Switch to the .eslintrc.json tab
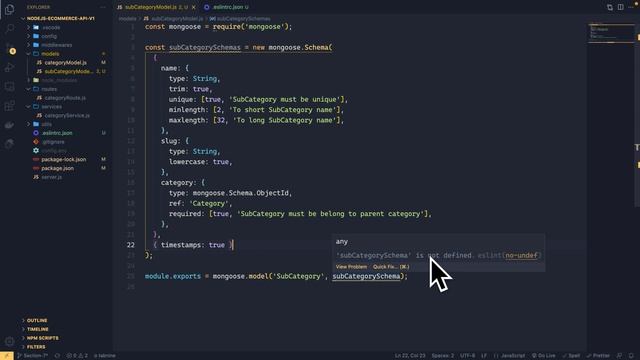Screen dimensions: 640x360 click(227, 7)
